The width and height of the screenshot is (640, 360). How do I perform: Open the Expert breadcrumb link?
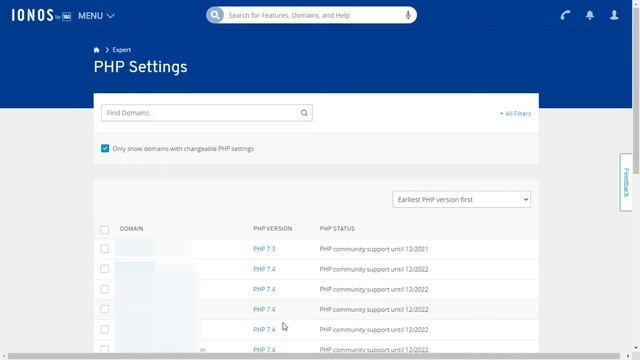(x=122, y=50)
